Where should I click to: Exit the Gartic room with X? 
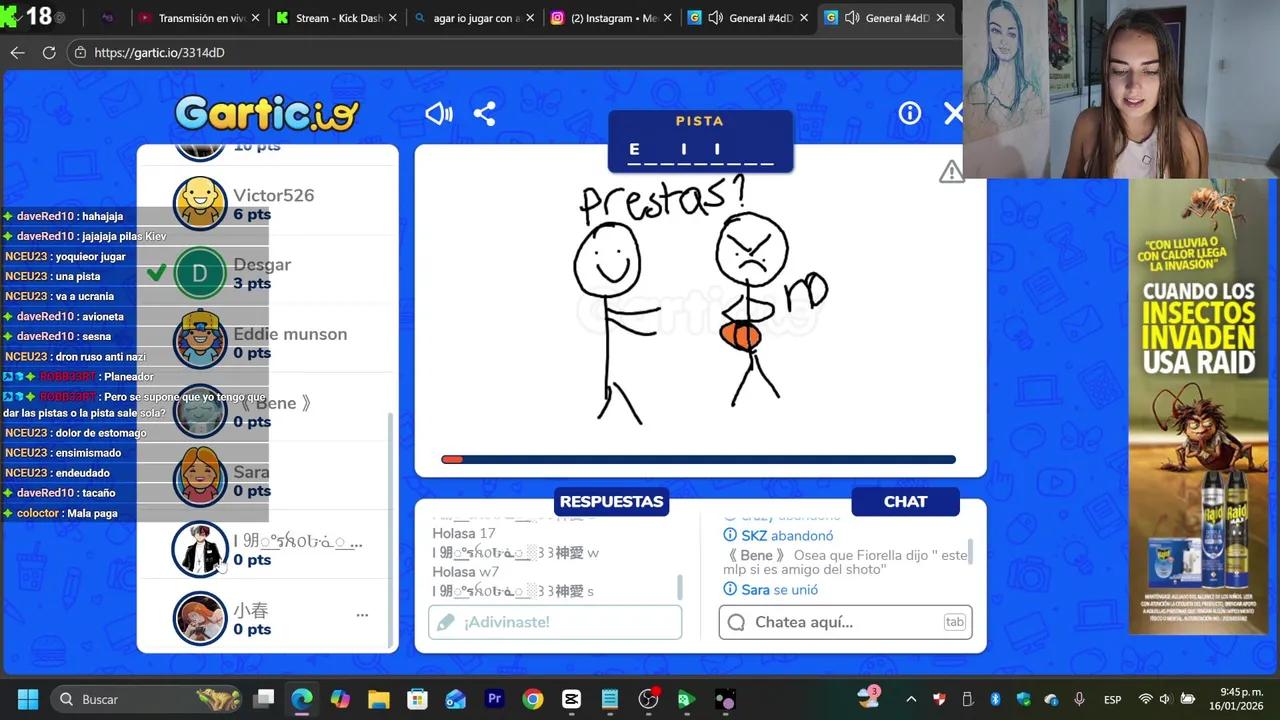click(953, 113)
